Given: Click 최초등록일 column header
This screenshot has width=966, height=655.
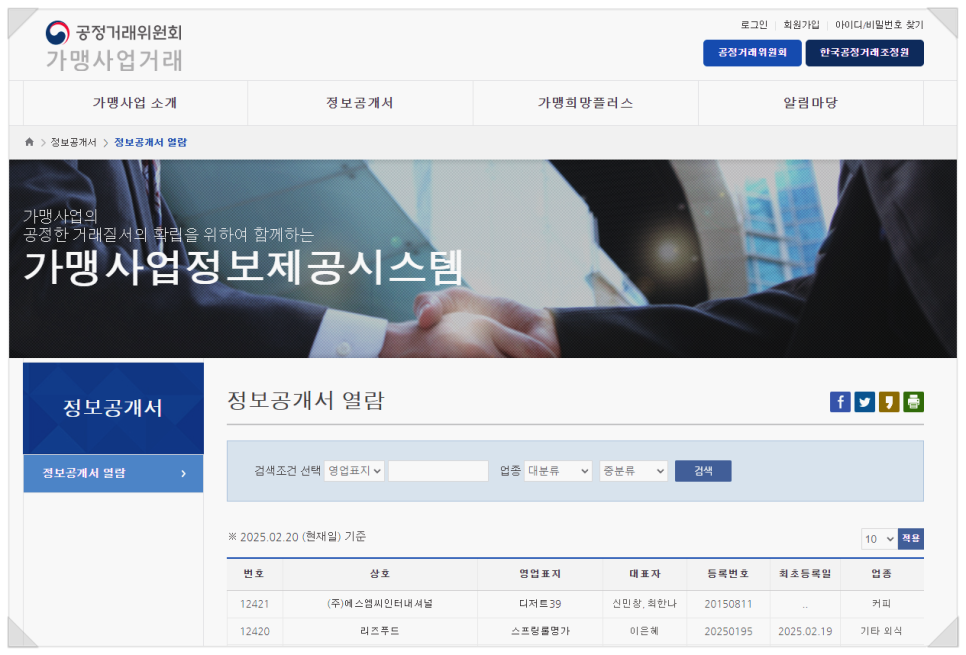Looking at the screenshot, I should 805,574.
